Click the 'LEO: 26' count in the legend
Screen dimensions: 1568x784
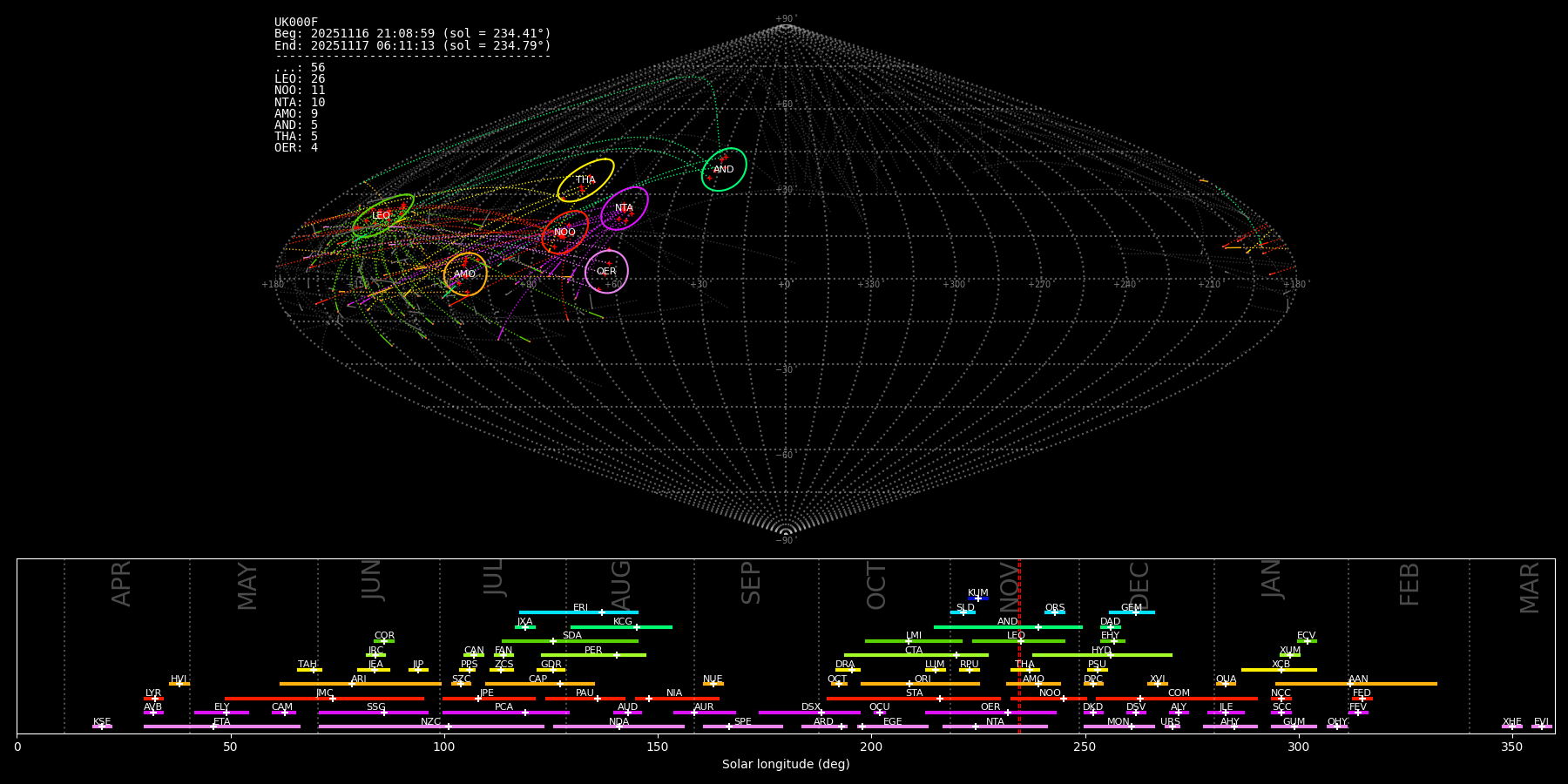click(300, 79)
